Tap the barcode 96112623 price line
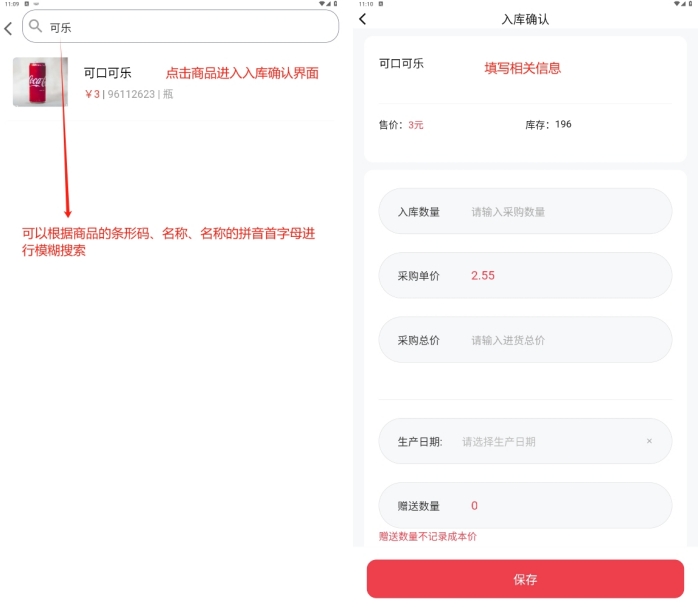The width and height of the screenshot is (698, 607). pyautogui.click(x=129, y=95)
